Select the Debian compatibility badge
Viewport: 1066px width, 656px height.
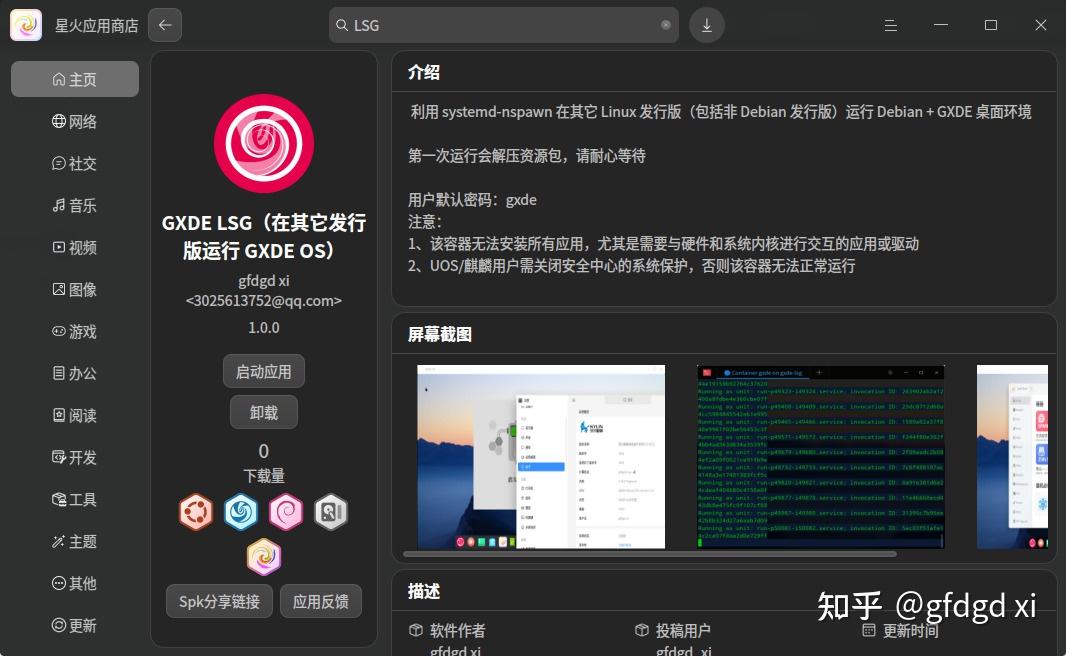(x=286, y=511)
